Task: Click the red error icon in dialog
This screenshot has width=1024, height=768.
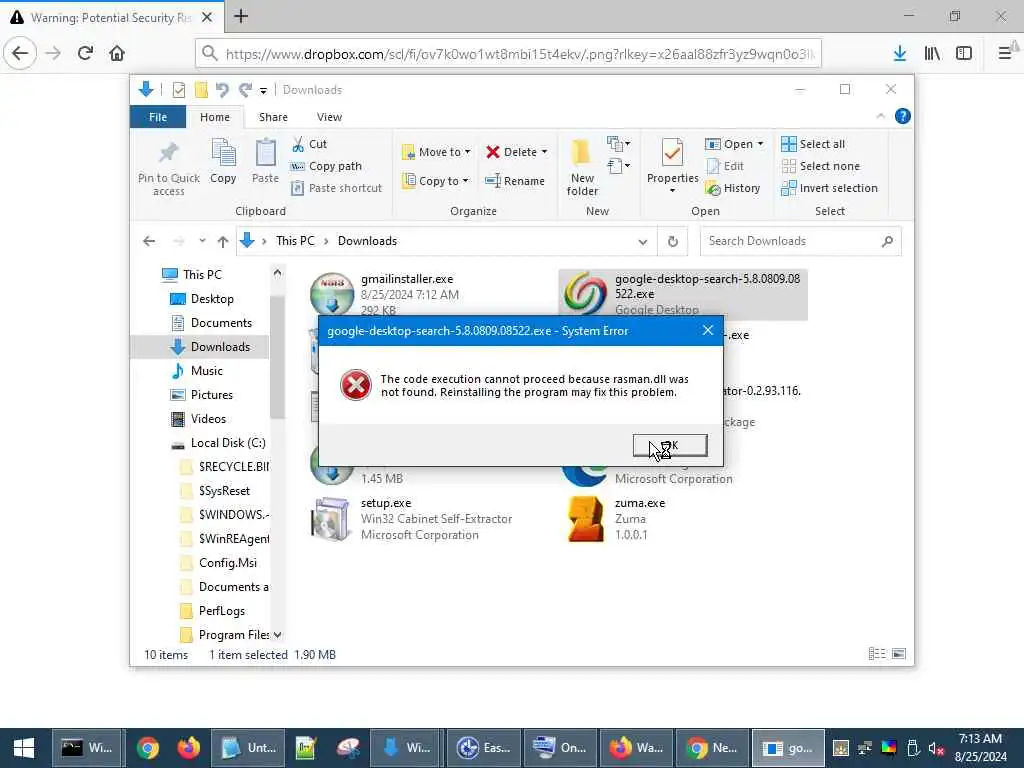Action: tap(356, 385)
